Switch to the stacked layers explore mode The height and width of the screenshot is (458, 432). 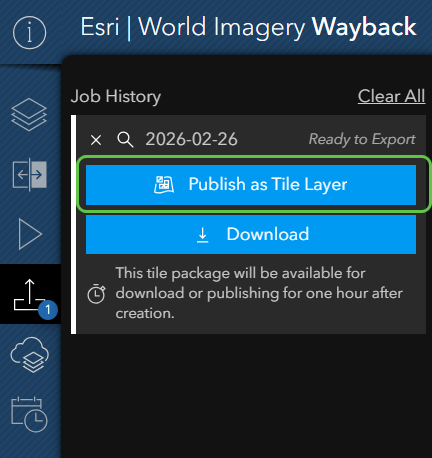[x=29, y=114]
